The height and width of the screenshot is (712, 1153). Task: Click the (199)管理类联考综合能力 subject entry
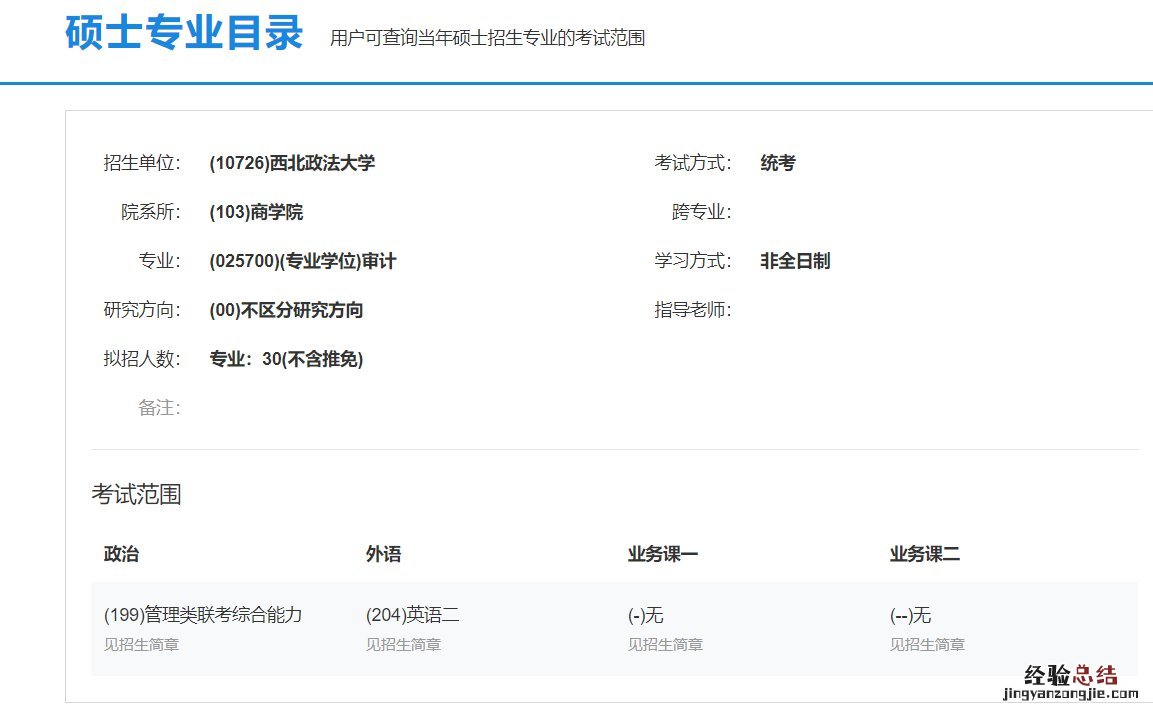point(203,615)
